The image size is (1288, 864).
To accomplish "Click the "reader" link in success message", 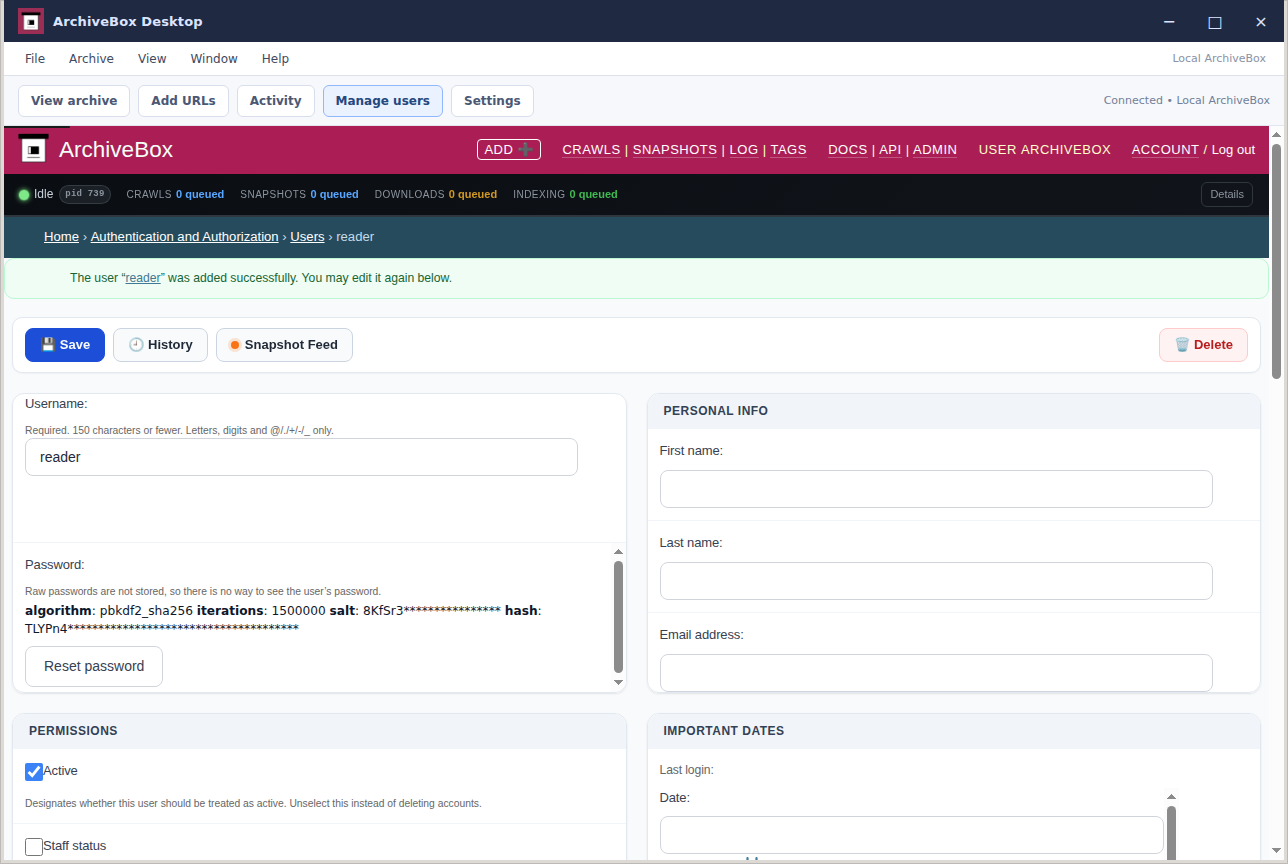I will (x=143, y=278).
